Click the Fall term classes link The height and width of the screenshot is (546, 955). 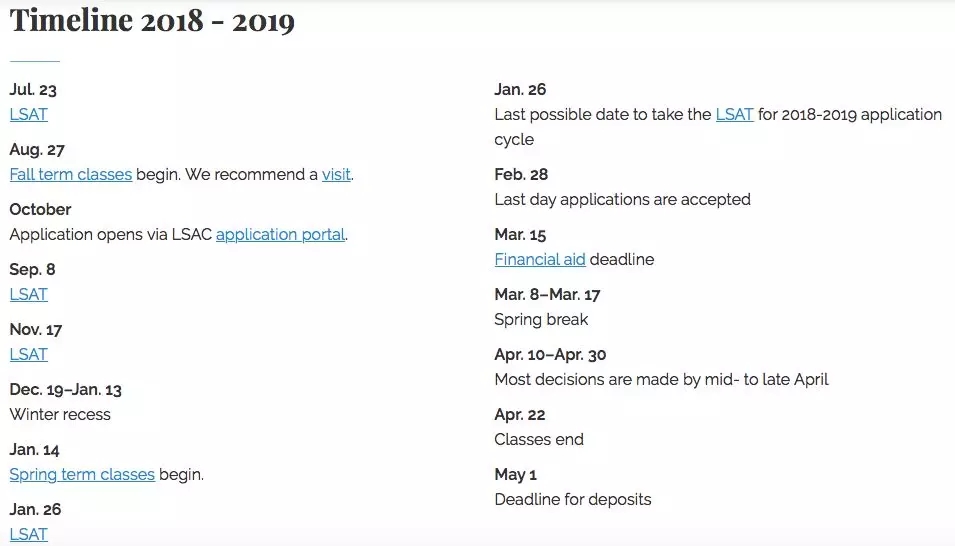point(70,174)
